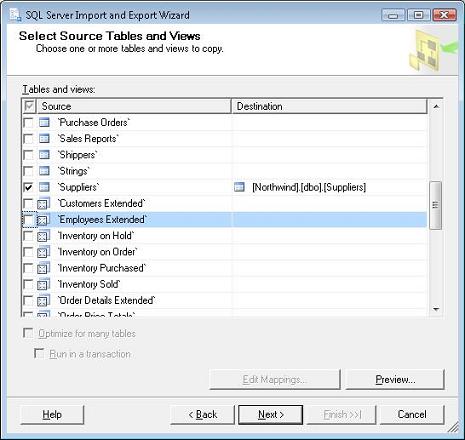Click the view icon beside 'Customers Extended'
Image resolution: width=465 pixels, height=440 pixels.
point(43,203)
